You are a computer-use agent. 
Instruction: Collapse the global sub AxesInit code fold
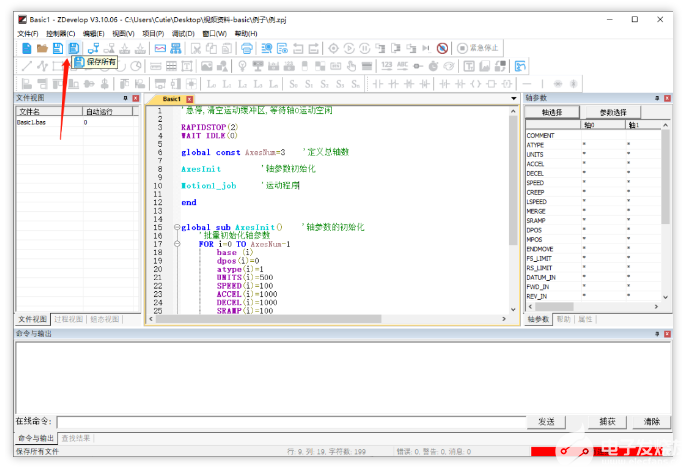176,227
